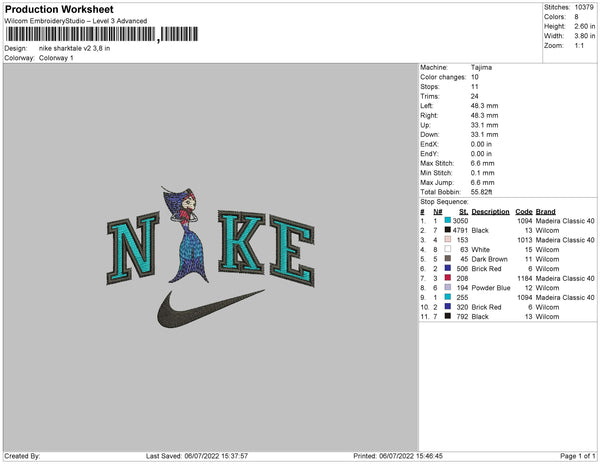Click the embroidered letter N in the preview

132,248
